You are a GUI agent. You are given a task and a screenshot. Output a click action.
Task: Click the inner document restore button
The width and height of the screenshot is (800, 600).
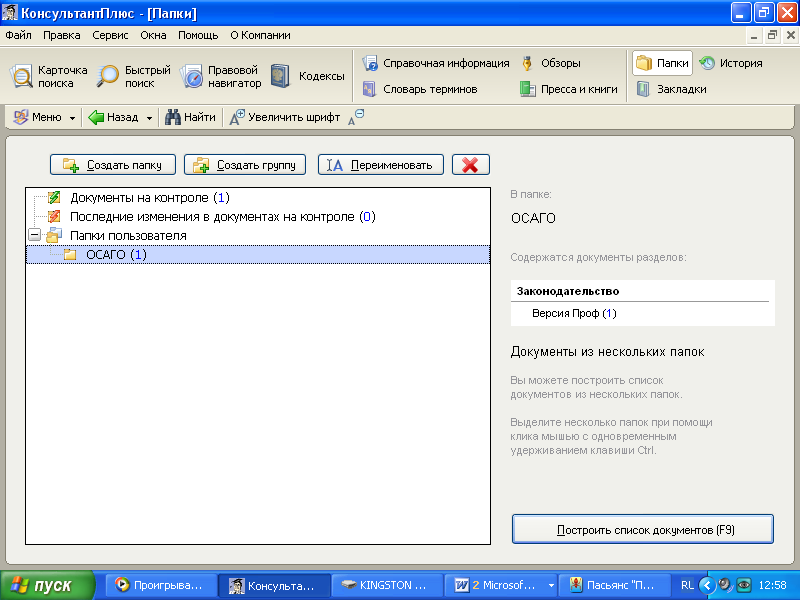pyautogui.click(x=772, y=35)
